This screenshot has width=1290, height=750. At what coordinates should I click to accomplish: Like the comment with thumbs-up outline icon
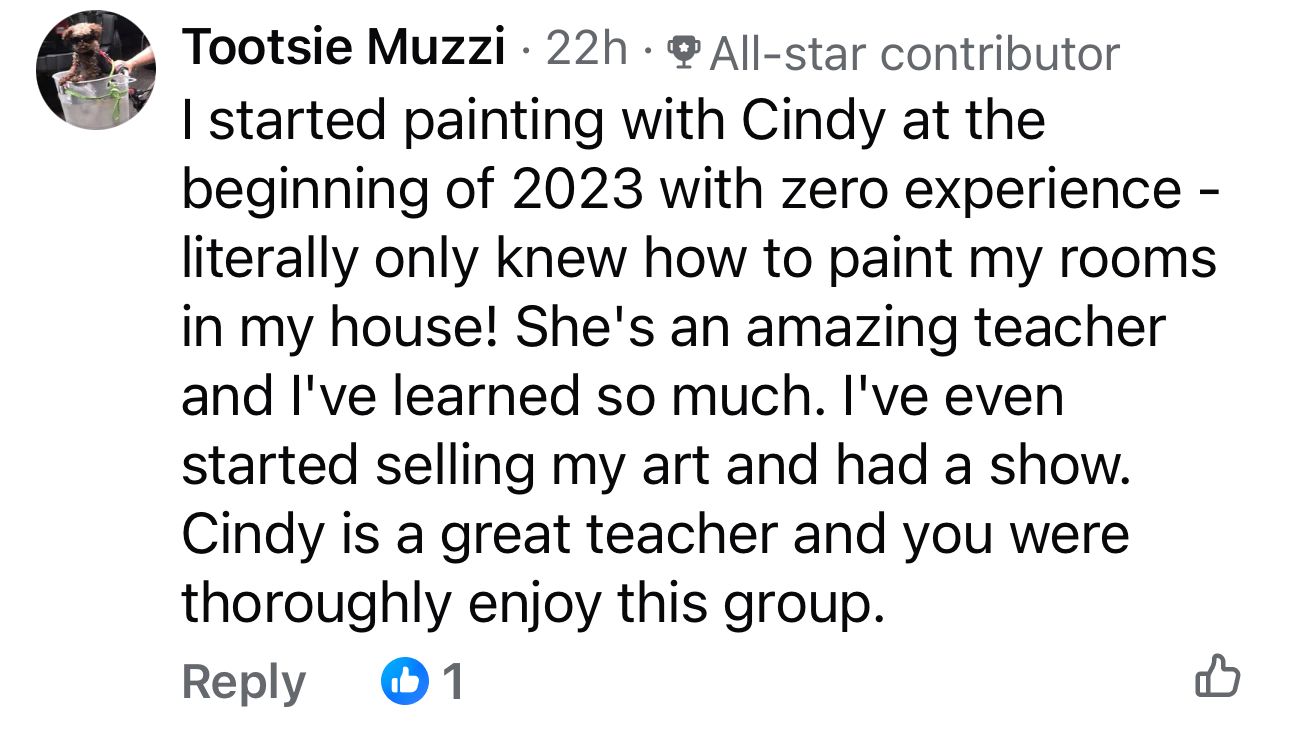coord(1217,677)
